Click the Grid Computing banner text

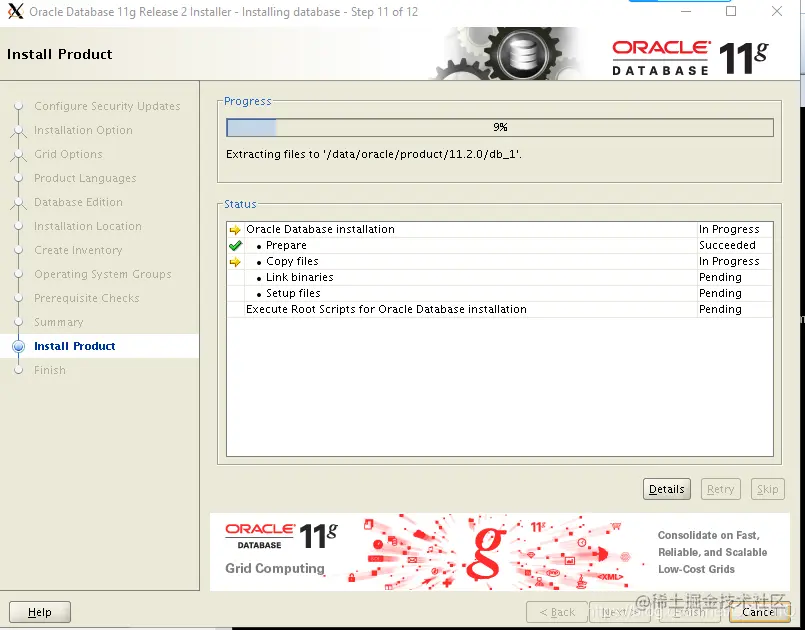pyautogui.click(x=275, y=568)
